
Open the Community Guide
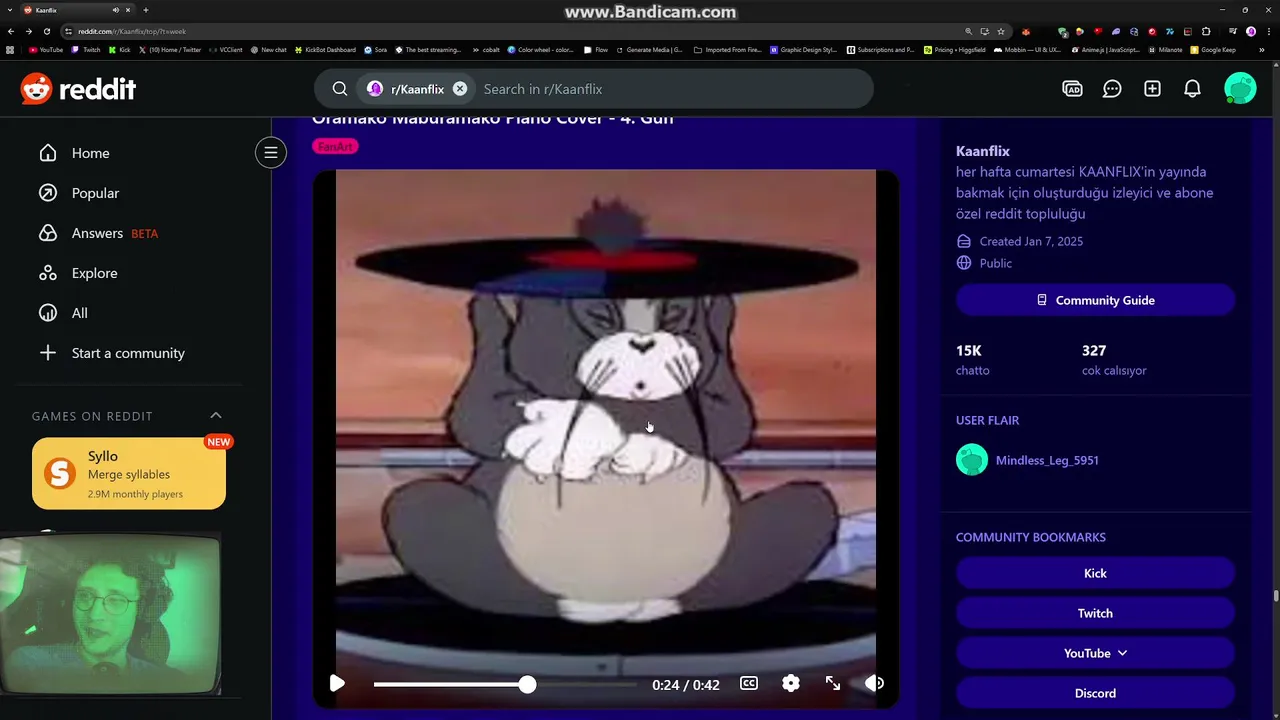[1095, 300]
